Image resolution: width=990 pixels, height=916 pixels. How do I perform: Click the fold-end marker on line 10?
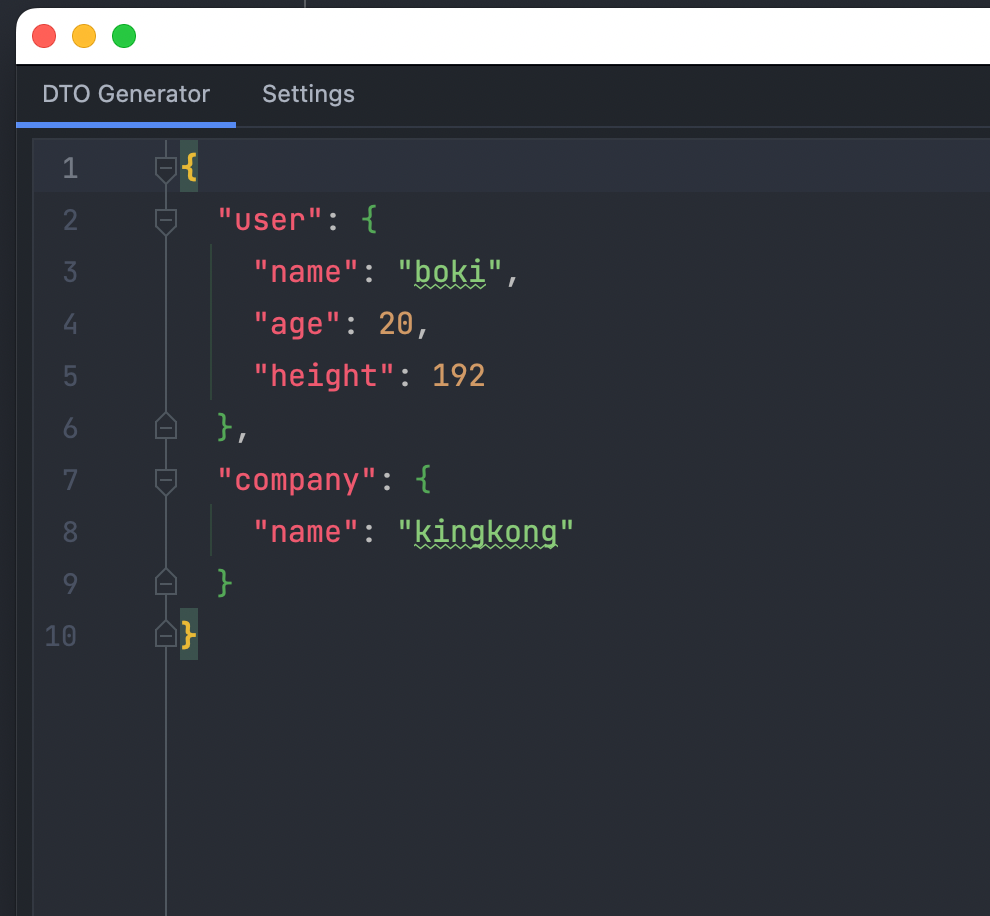coord(165,634)
